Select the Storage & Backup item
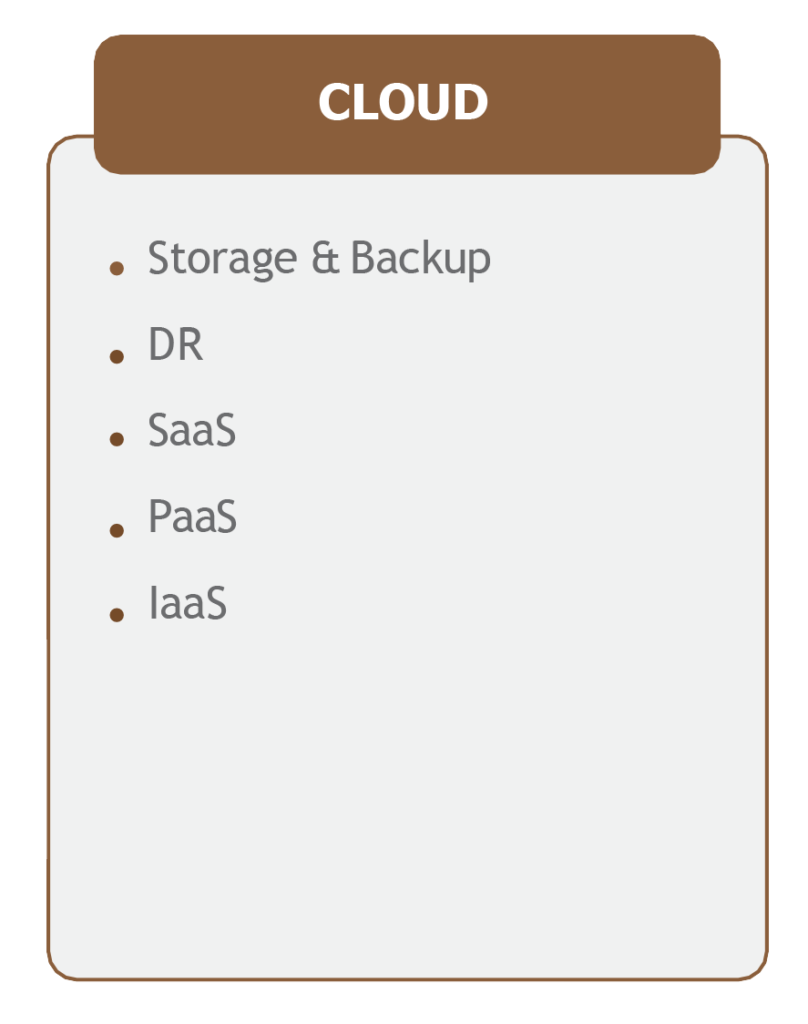This screenshot has height=1024, width=808. pos(319,259)
